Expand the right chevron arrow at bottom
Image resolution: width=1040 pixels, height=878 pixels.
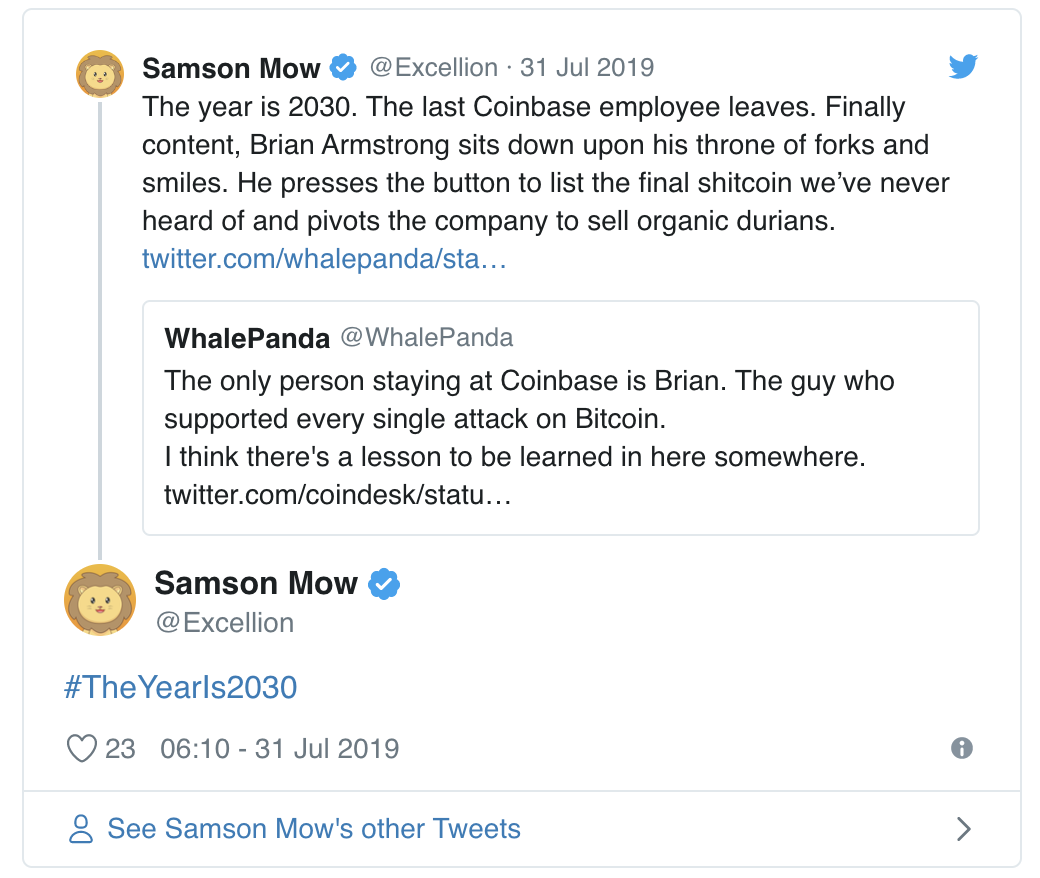pyautogui.click(x=964, y=829)
